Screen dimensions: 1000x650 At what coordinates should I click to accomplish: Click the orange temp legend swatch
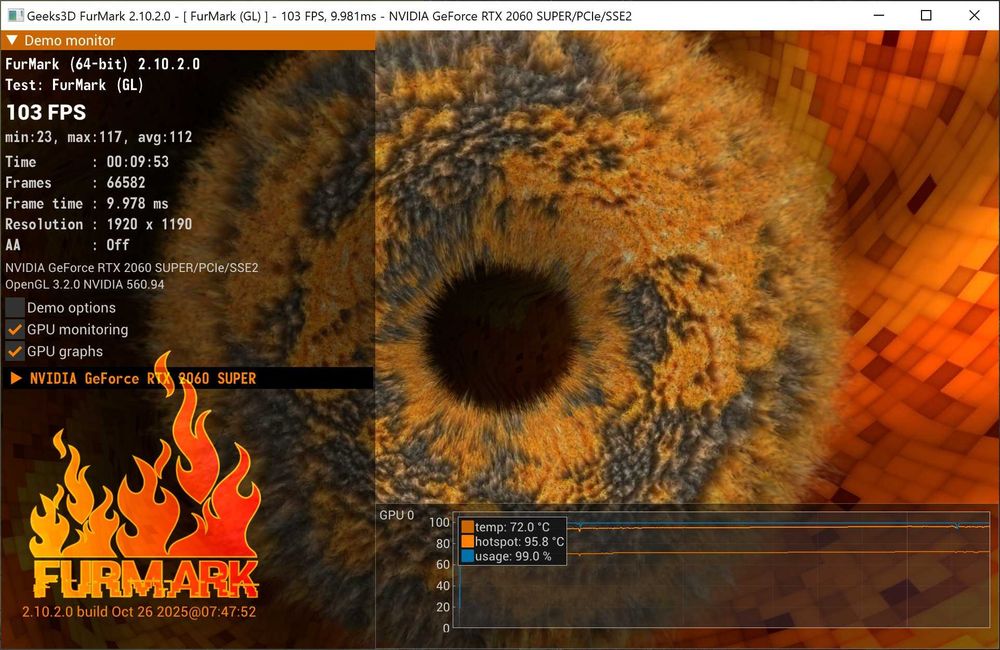(467, 527)
